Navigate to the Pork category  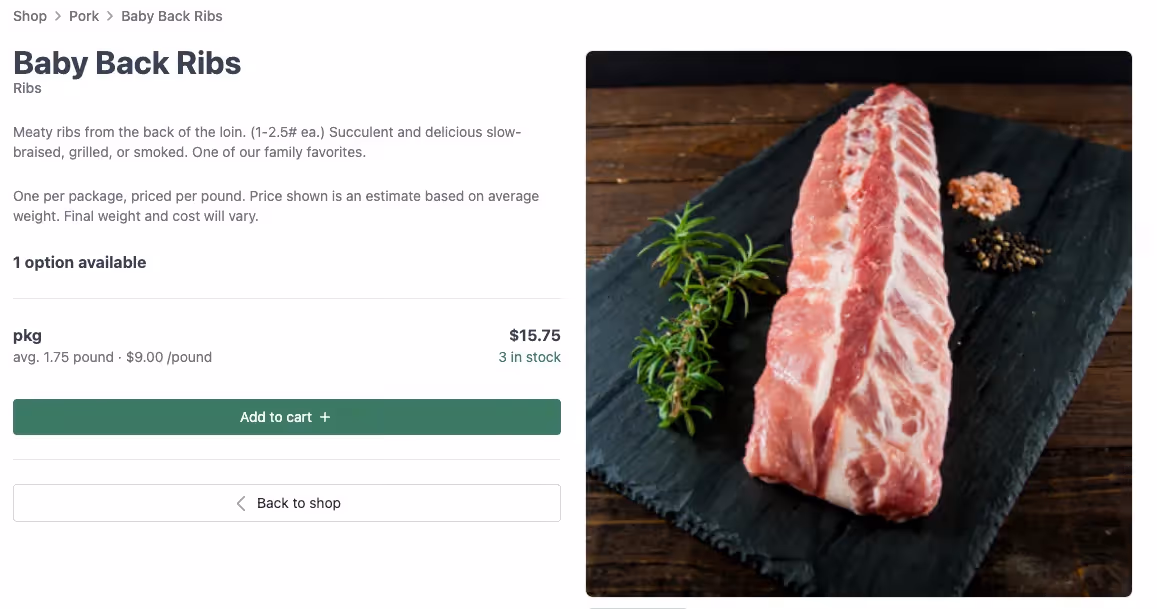[x=83, y=16]
